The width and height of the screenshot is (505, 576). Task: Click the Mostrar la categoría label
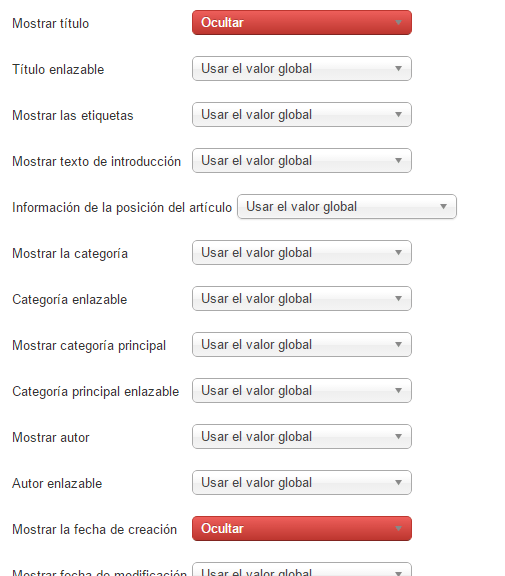pos(70,253)
